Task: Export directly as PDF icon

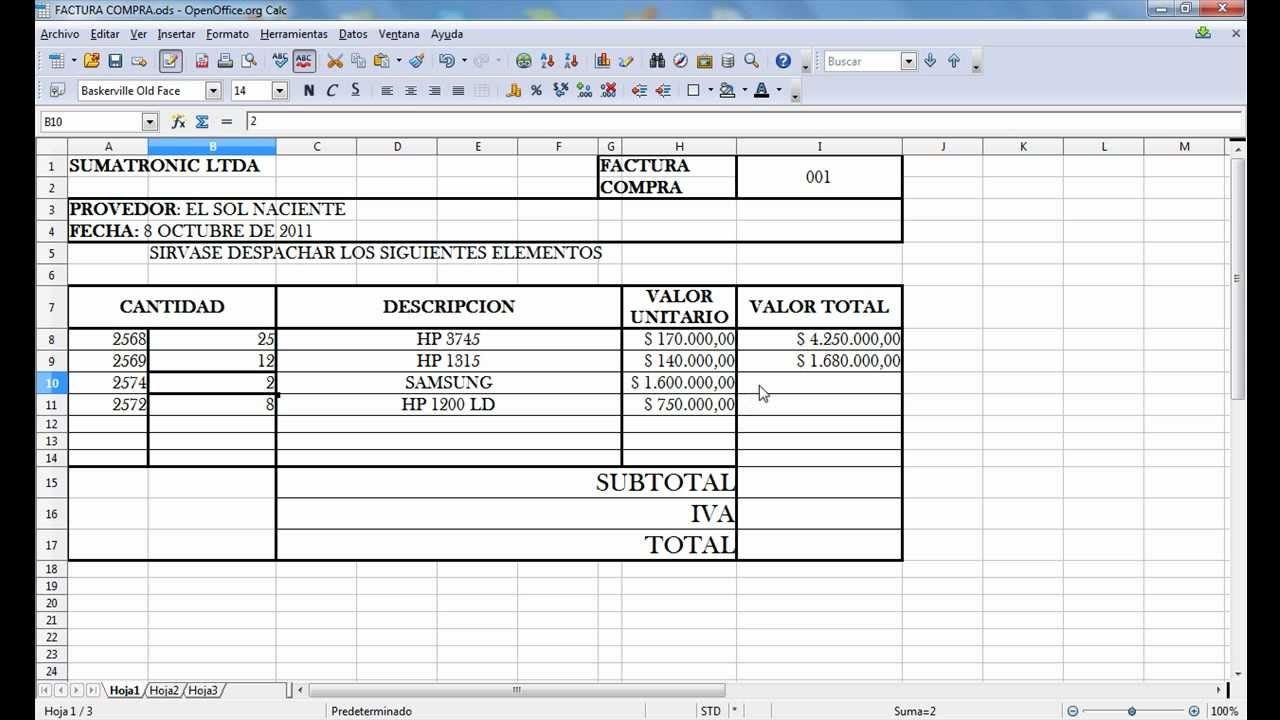Action: (202, 61)
